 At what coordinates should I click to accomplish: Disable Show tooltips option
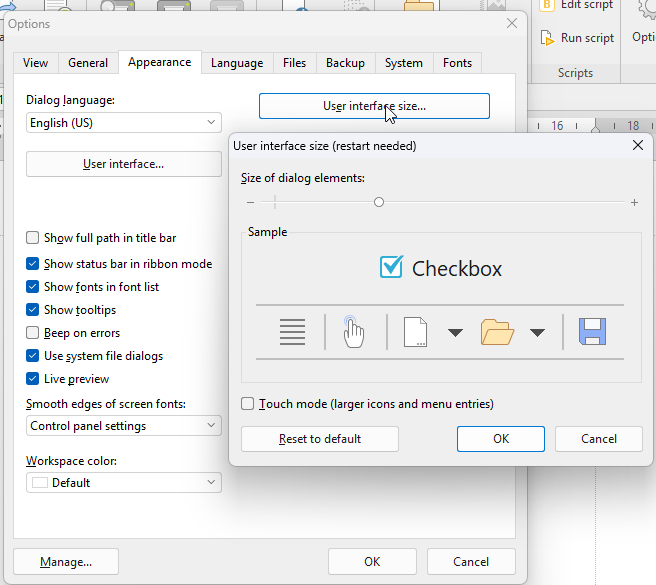point(34,310)
